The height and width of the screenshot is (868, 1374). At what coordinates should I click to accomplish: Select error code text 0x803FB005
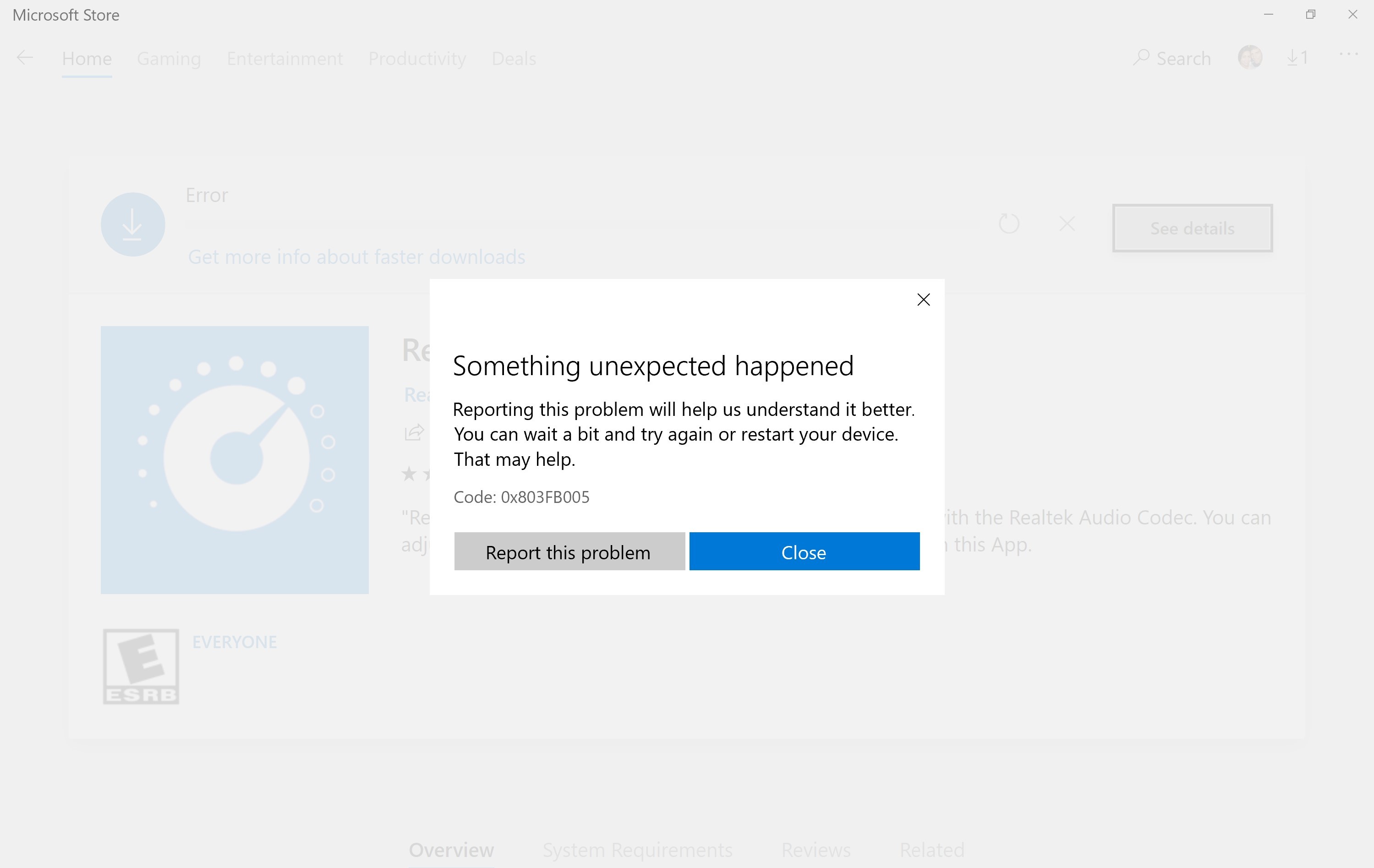click(x=545, y=497)
